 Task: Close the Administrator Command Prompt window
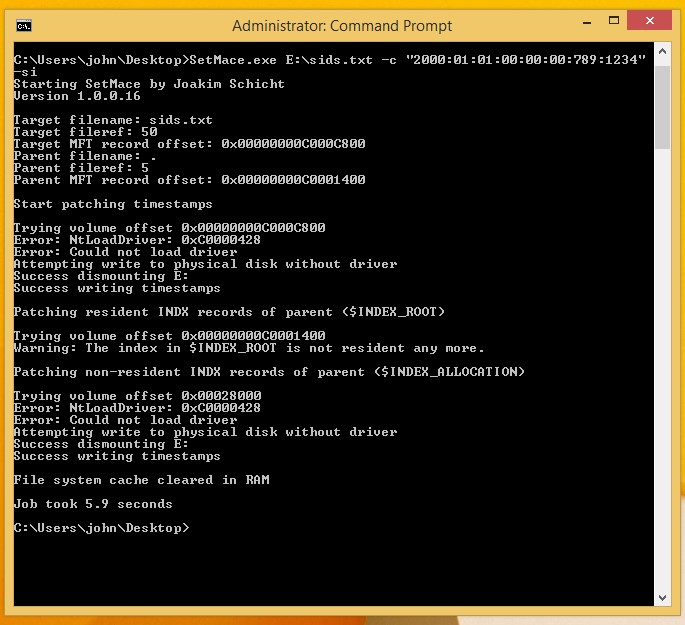(x=650, y=21)
